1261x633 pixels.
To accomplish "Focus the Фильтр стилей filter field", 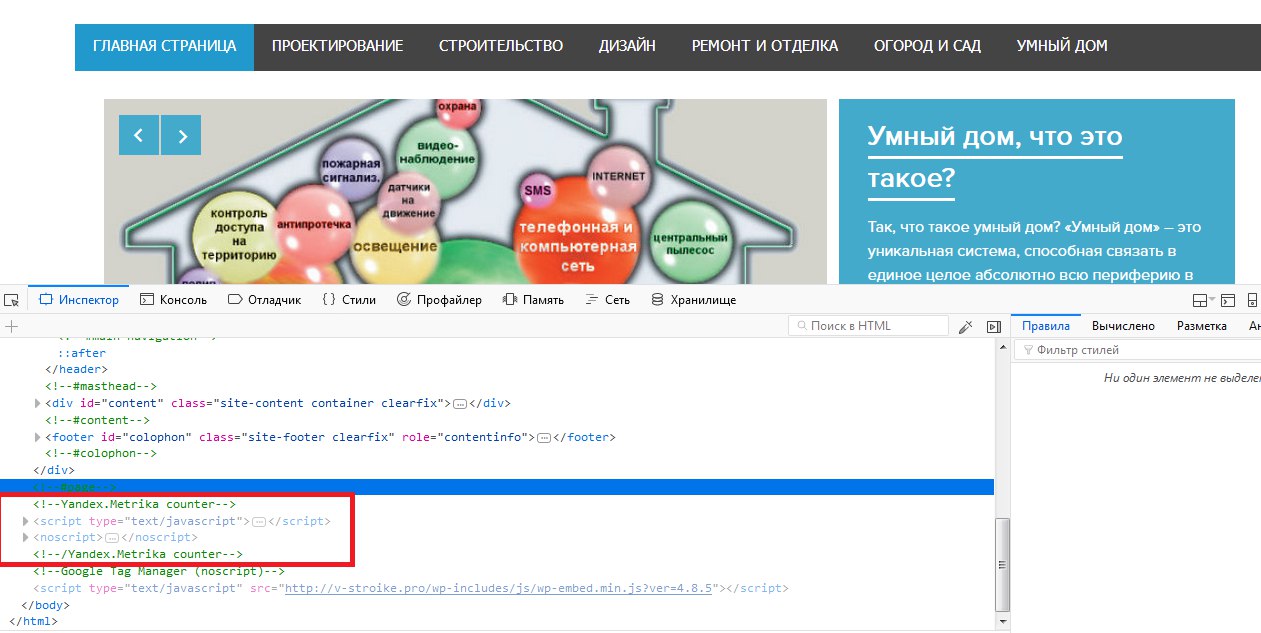I will click(x=1140, y=350).
